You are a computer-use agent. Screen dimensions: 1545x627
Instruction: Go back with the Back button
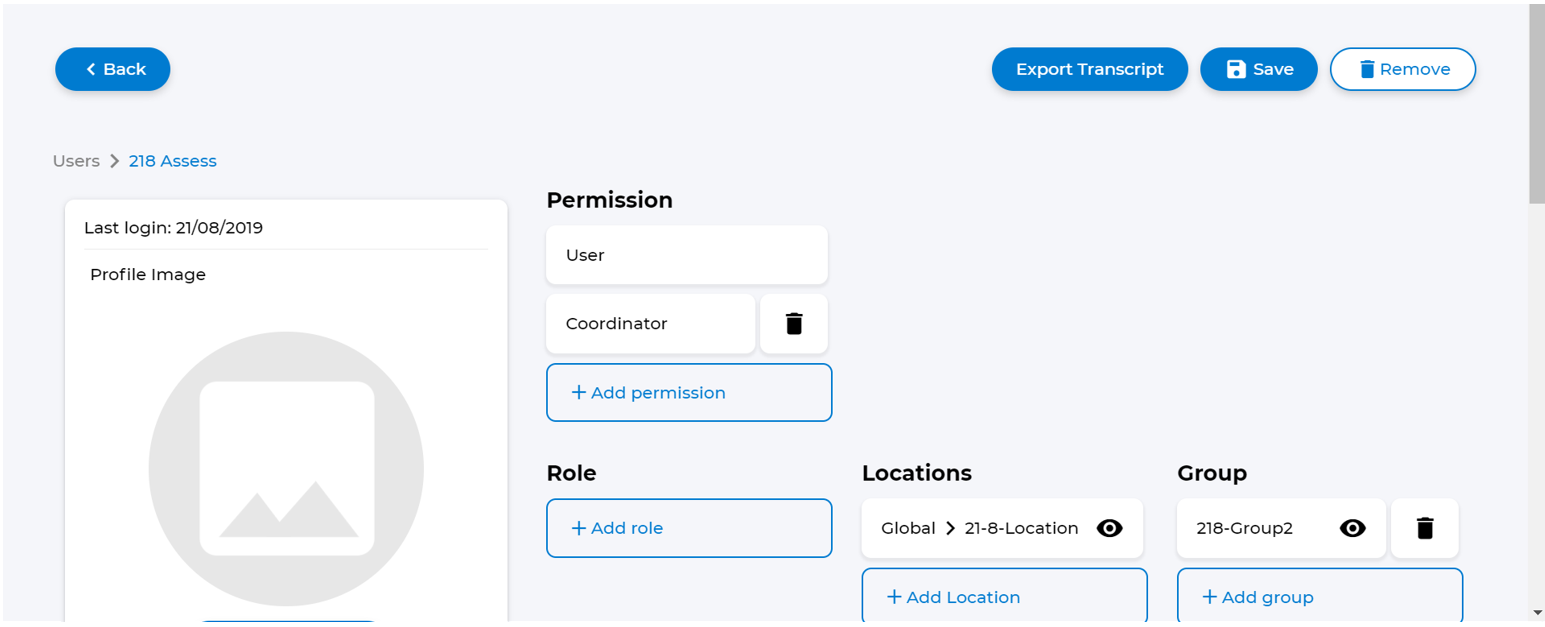[113, 69]
